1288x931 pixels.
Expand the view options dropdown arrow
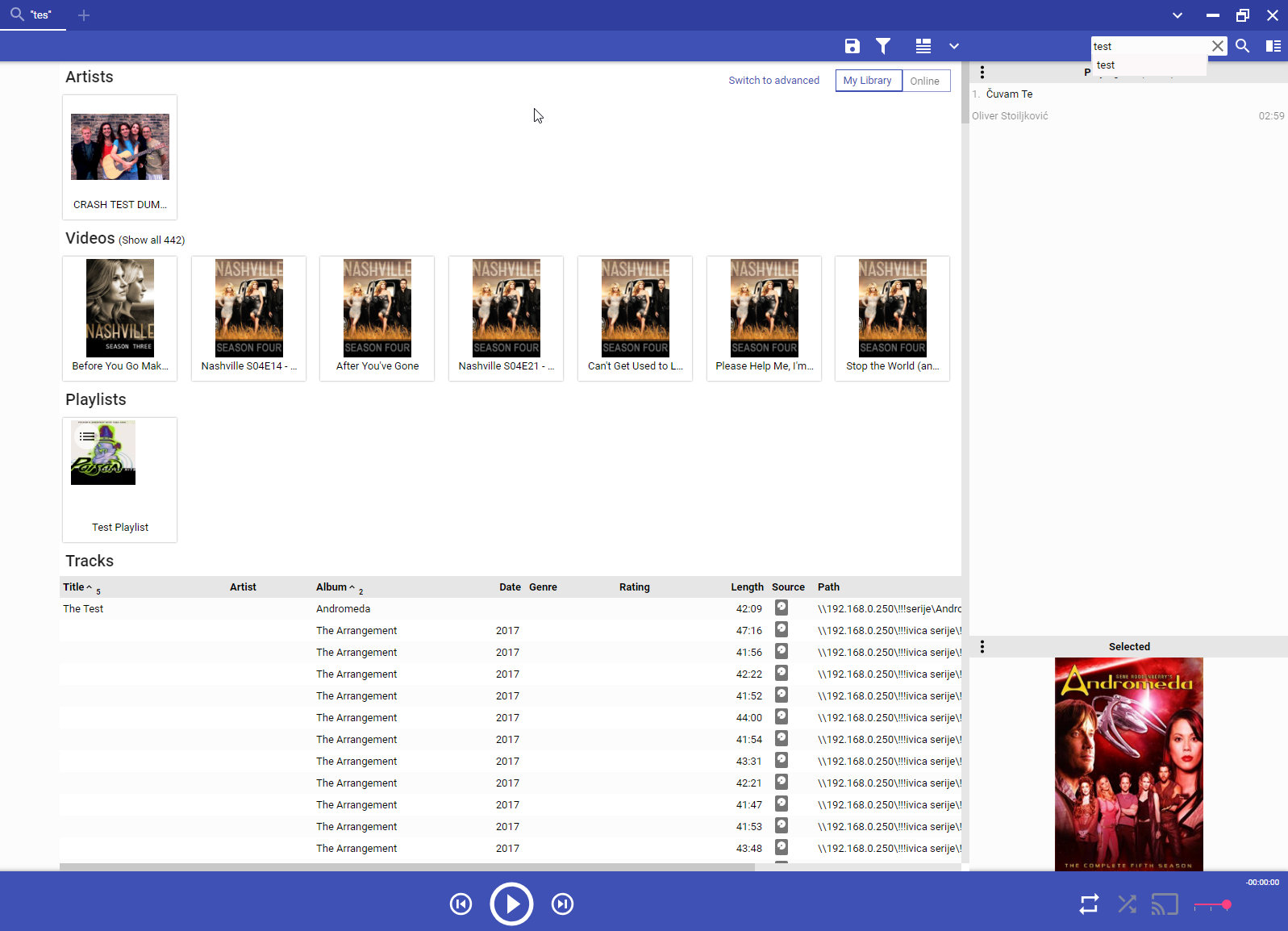[x=954, y=46]
